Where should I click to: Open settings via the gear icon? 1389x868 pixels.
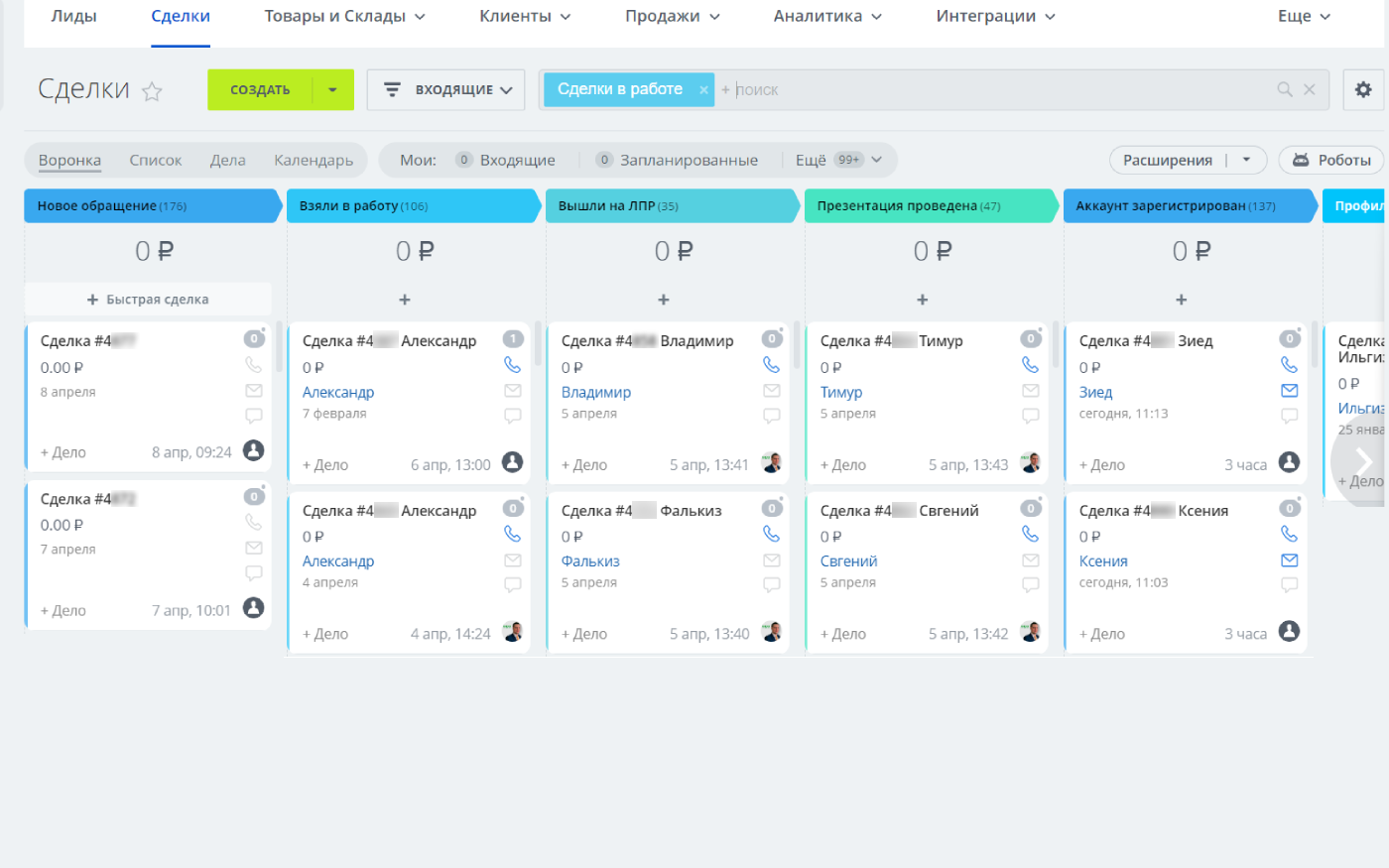(1363, 89)
